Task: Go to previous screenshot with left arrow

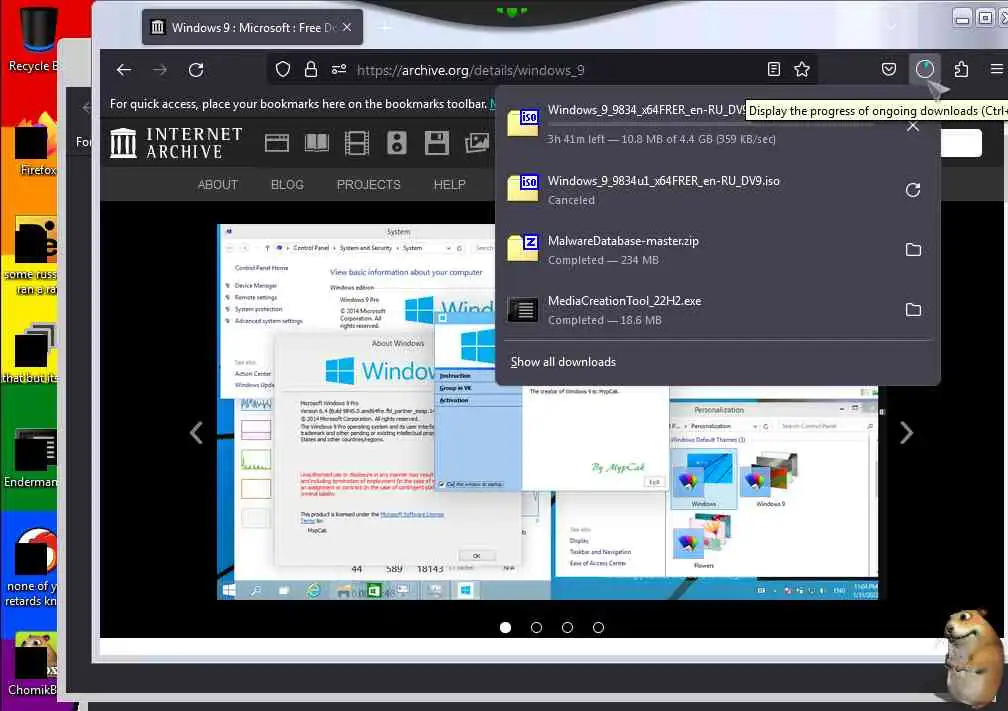Action: [x=197, y=433]
